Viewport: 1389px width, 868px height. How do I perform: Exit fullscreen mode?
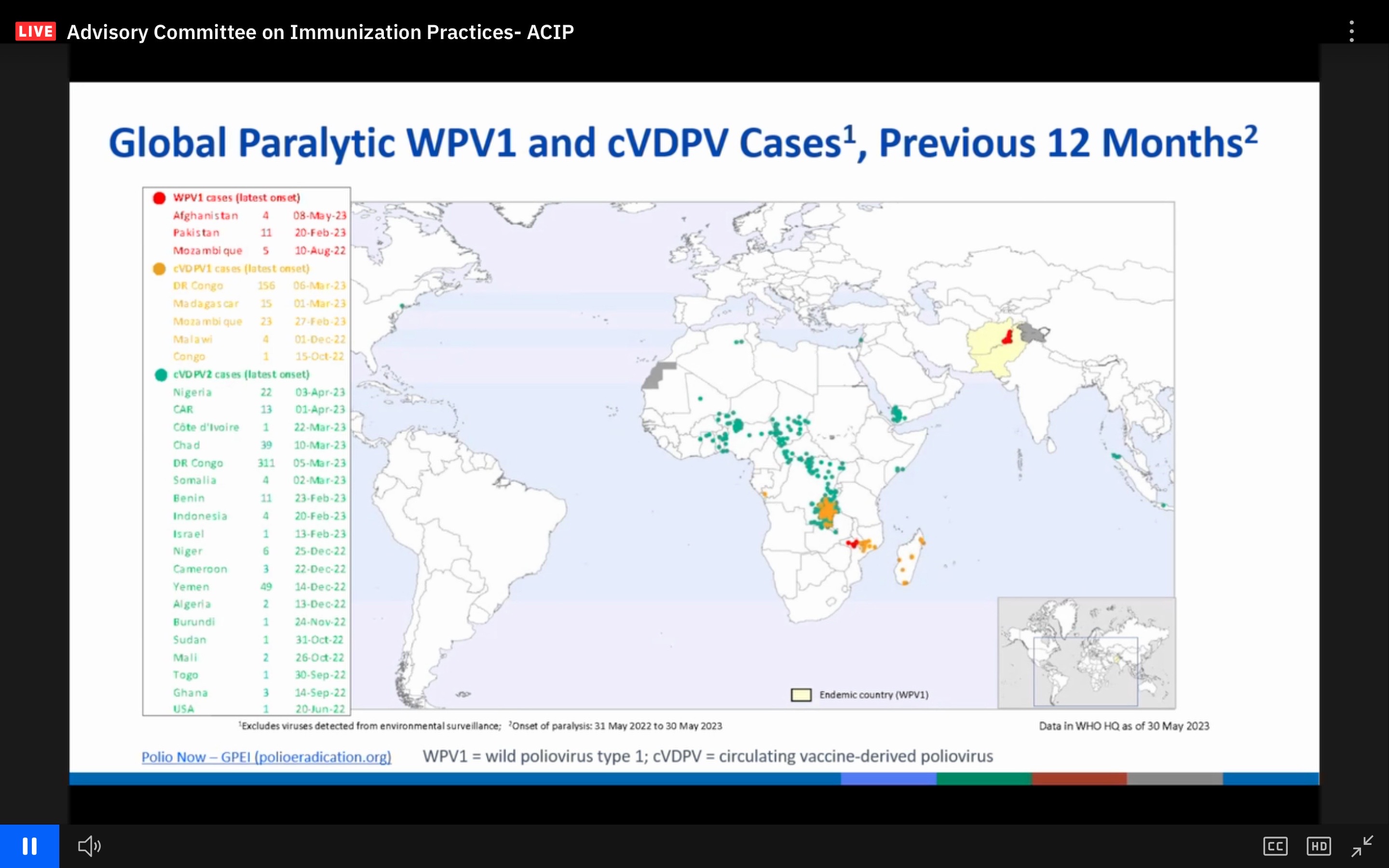tap(1362, 846)
